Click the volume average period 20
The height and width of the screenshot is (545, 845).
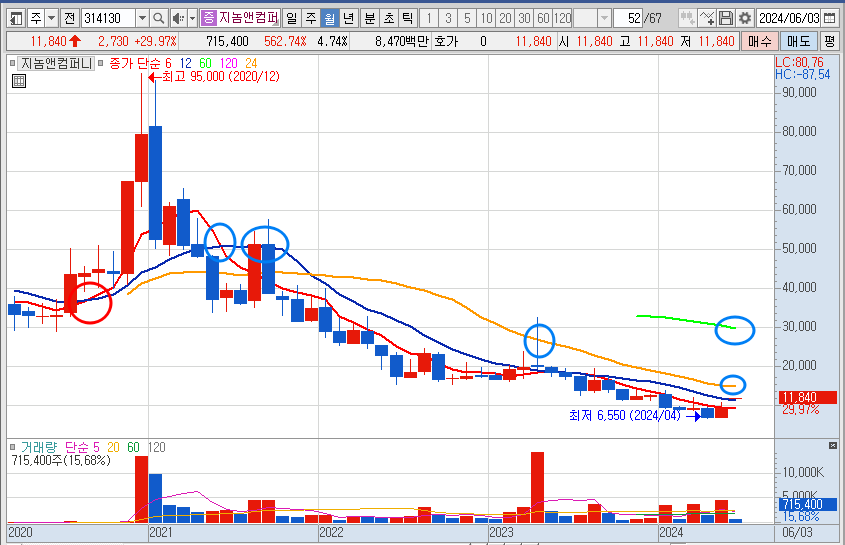click(113, 447)
